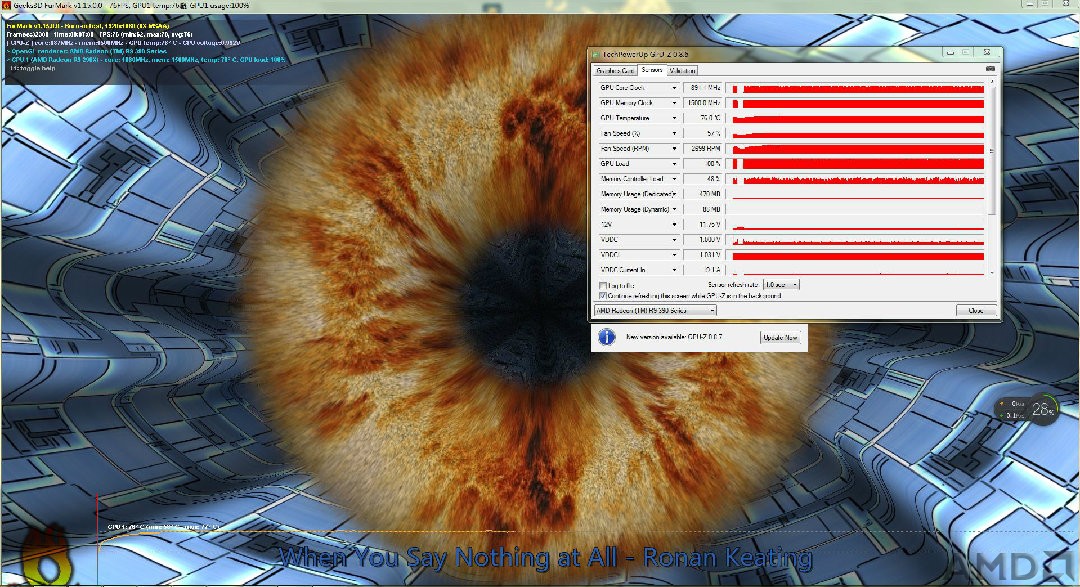Click the GPU-Z sensors vertical scrollbar thumb
The width and height of the screenshot is (1080, 587).
993,152
